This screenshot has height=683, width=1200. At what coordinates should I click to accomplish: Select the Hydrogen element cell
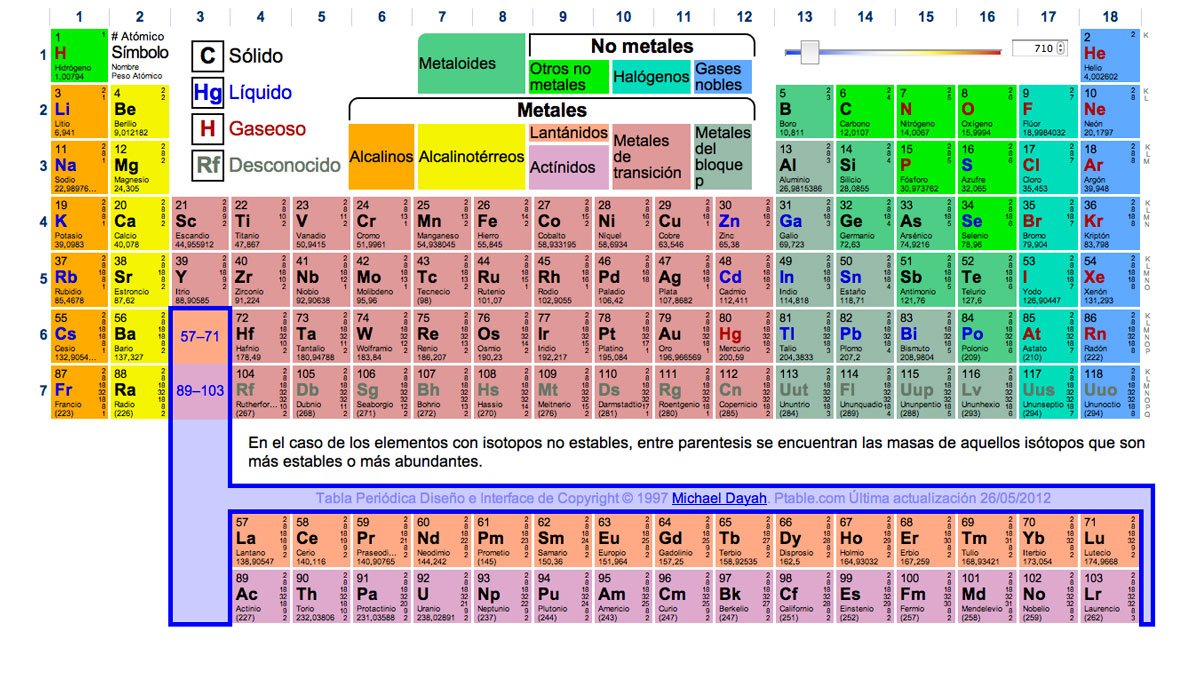[x=80, y=55]
